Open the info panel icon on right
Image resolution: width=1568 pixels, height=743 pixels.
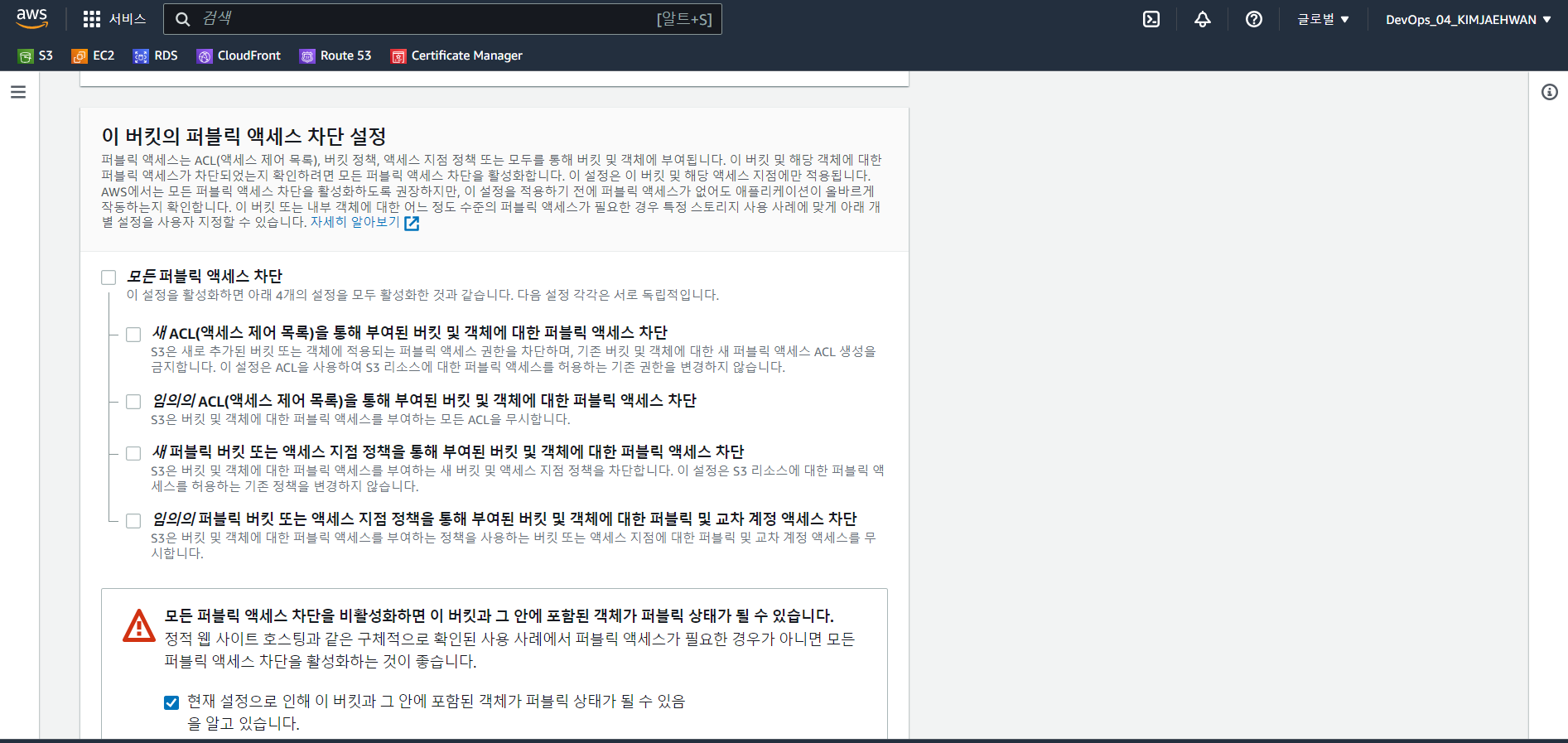1550,92
